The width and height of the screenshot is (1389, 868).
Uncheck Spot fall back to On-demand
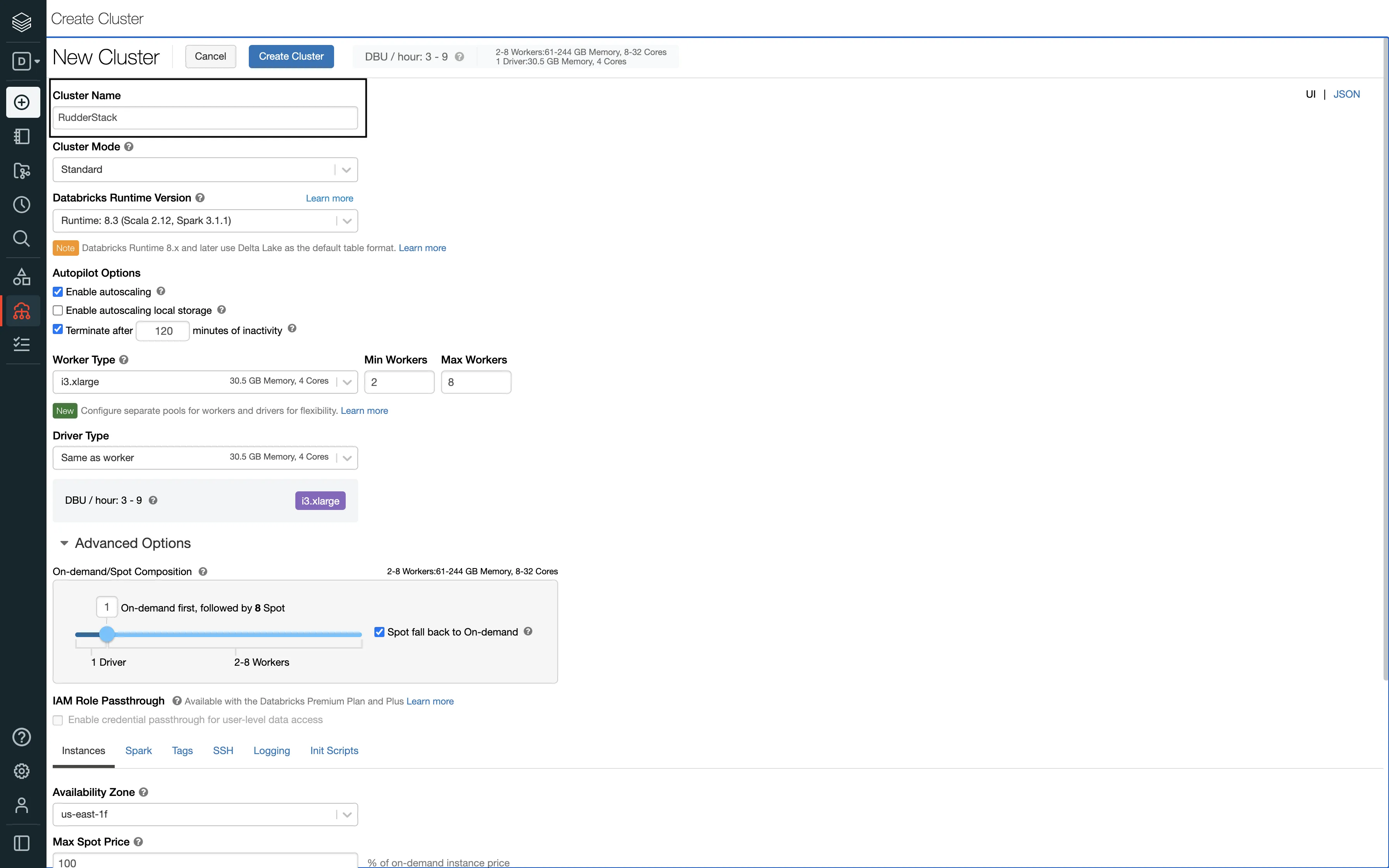(379, 632)
